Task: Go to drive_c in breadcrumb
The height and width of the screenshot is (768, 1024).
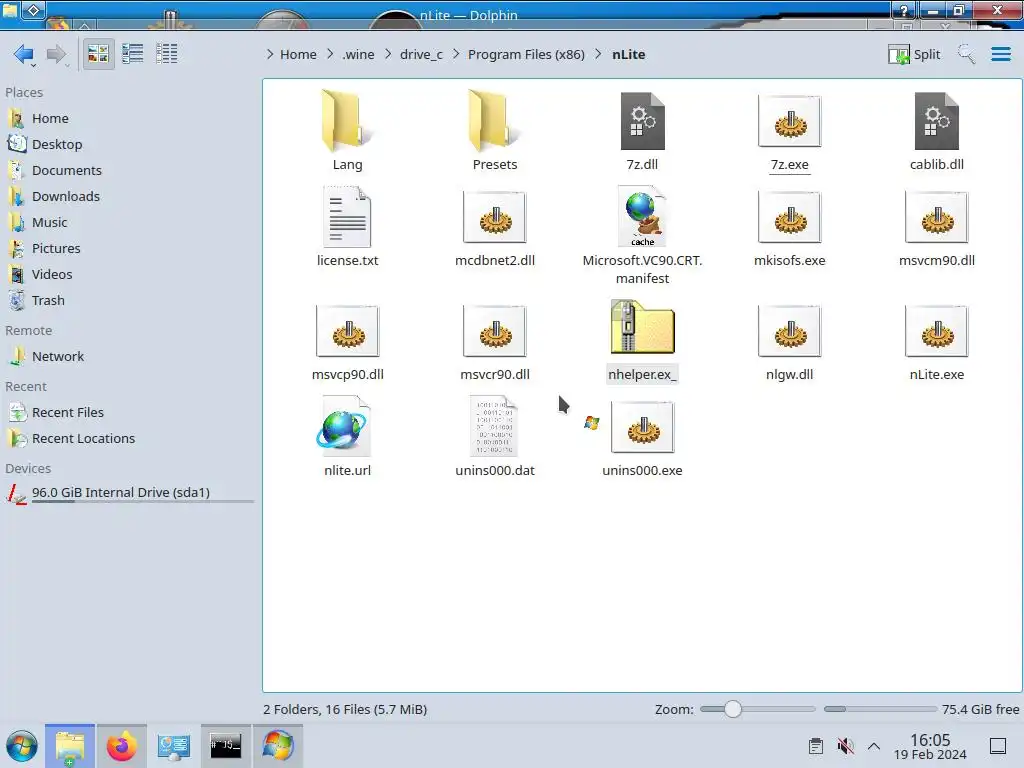Action: pyautogui.click(x=421, y=54)
